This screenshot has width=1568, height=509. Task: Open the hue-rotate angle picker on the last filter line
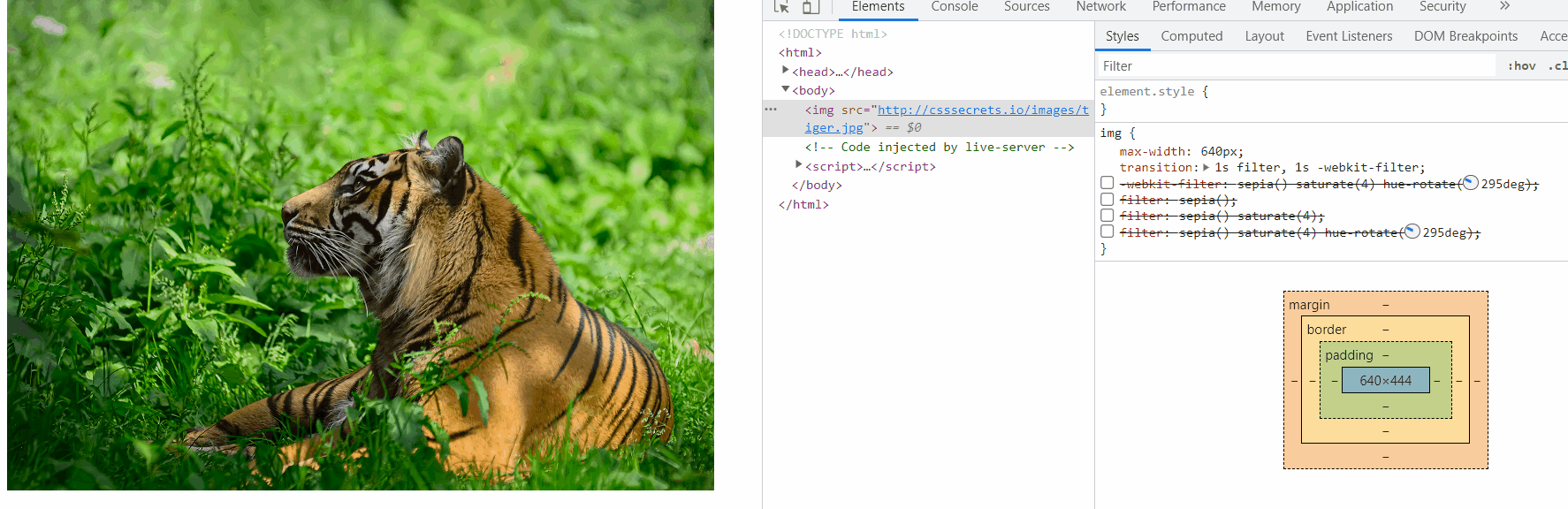click(x=1412, y=232)
